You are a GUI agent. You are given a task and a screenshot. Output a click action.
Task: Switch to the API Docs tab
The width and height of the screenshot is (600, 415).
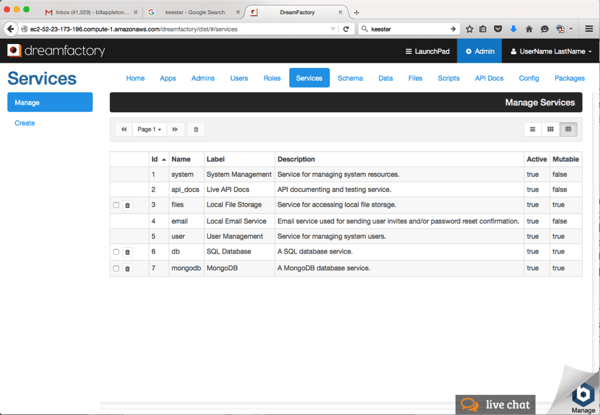pyautogui.click(x=489, y=78)
